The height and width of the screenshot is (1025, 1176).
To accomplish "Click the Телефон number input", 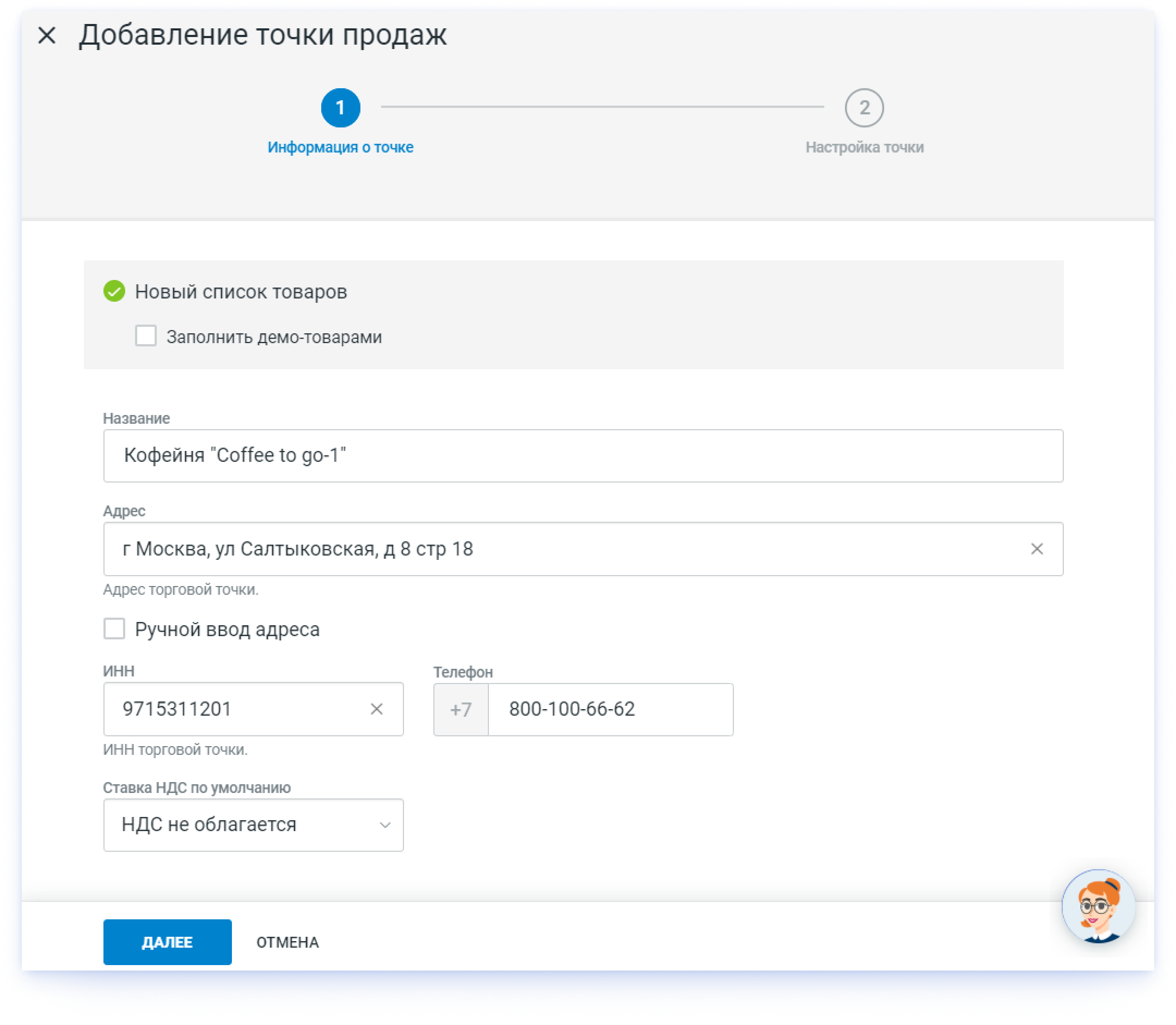I will [609, 710].
